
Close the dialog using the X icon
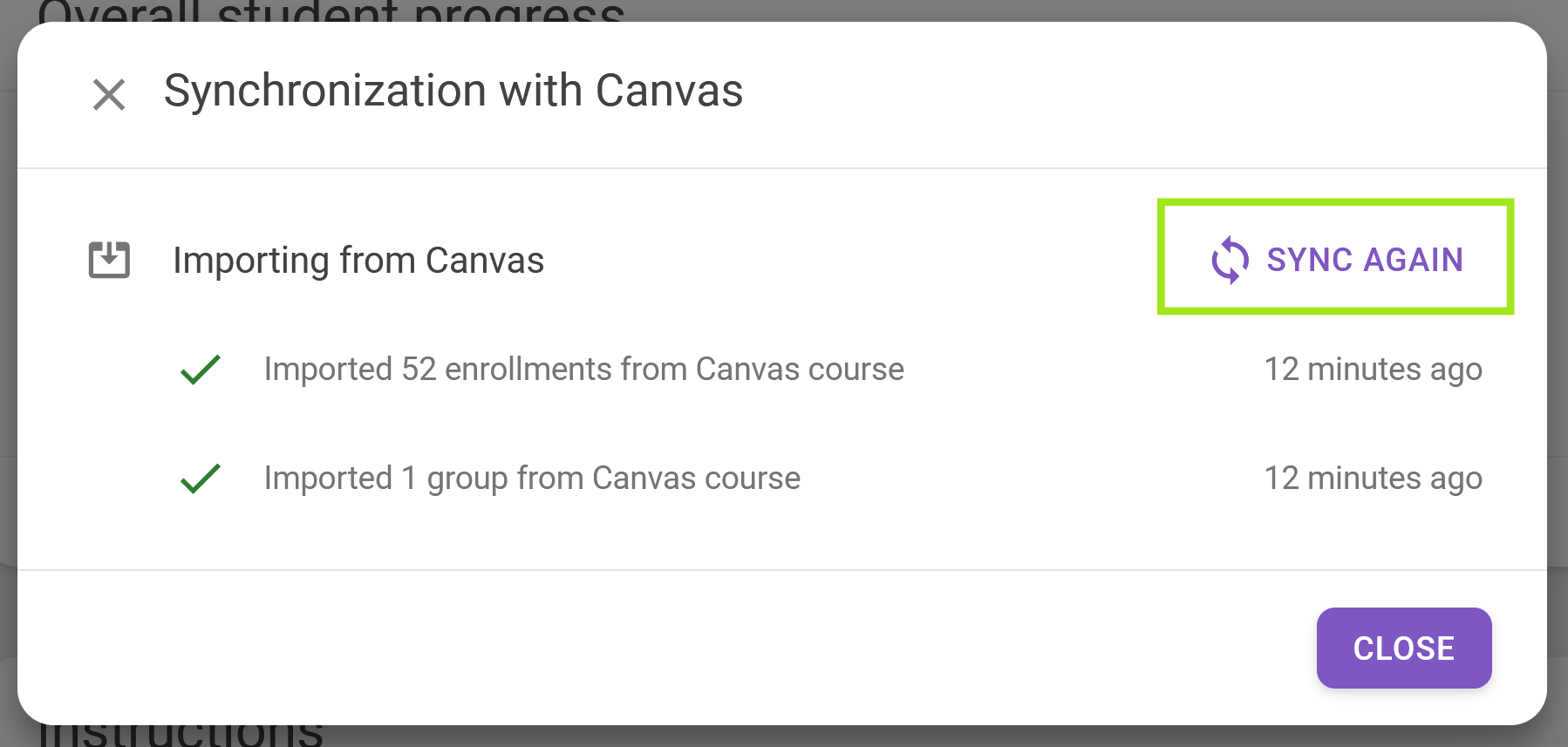click(x=109, y=94)
